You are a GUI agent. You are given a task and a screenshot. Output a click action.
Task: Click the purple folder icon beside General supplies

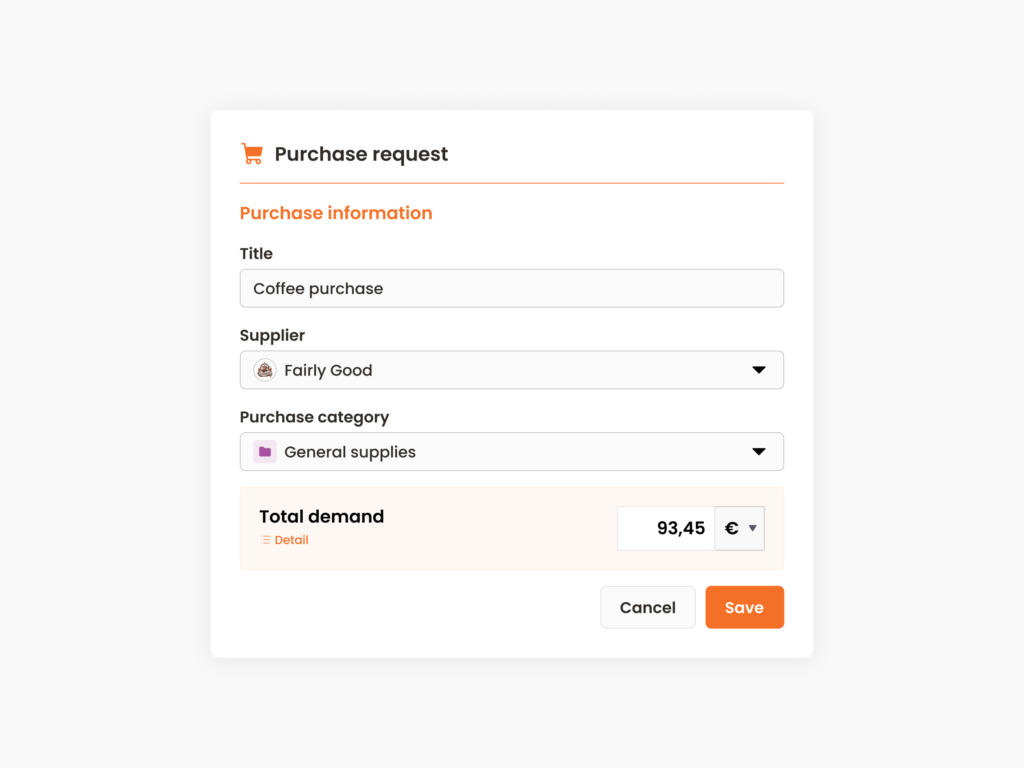click(x=264, y=451)
